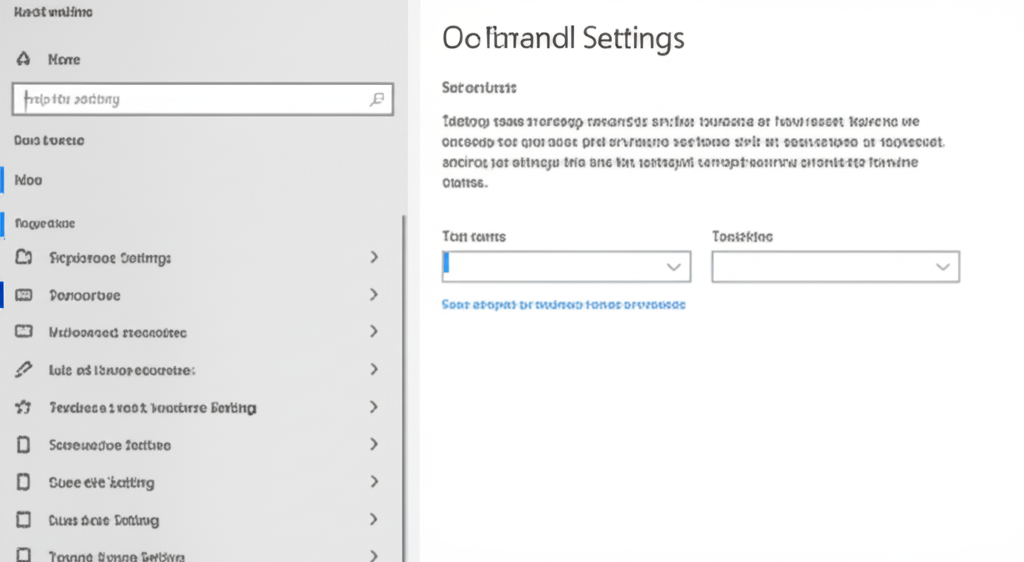Click the star icon in sidebar list
The height and width of the screenshot is (562, 1024).
coord(24,407)
